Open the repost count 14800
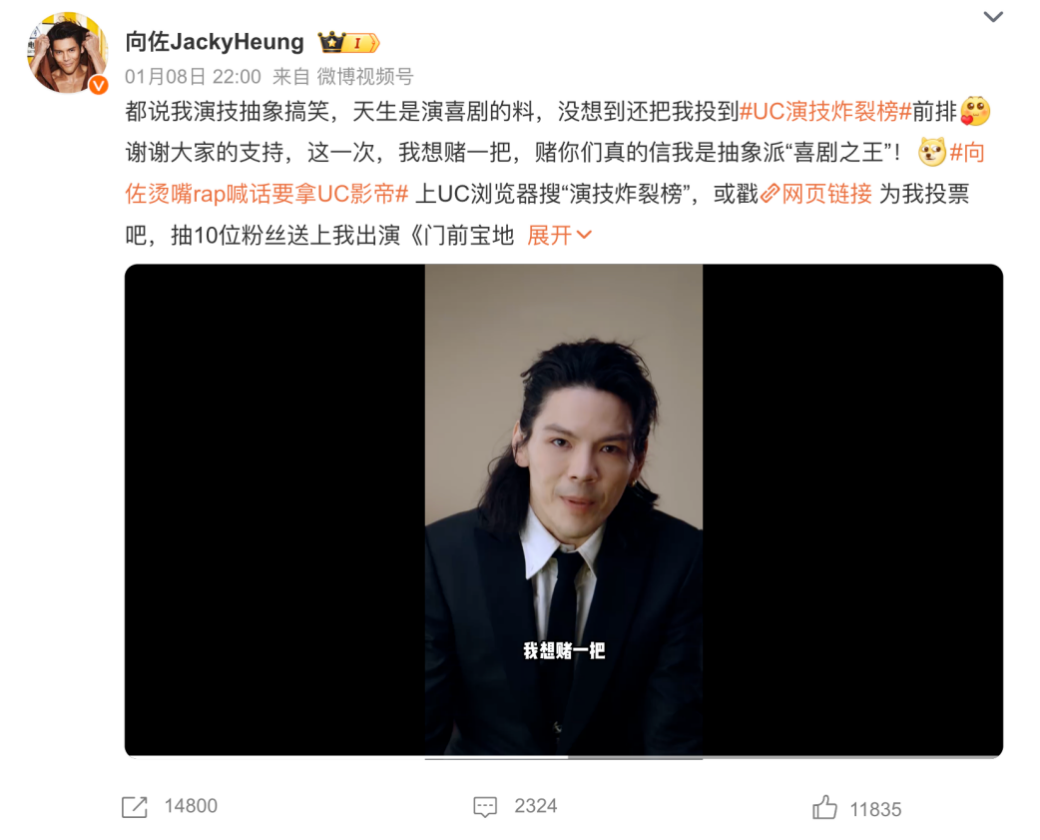This screenshot has width=1040, height=840. [191, 806]
